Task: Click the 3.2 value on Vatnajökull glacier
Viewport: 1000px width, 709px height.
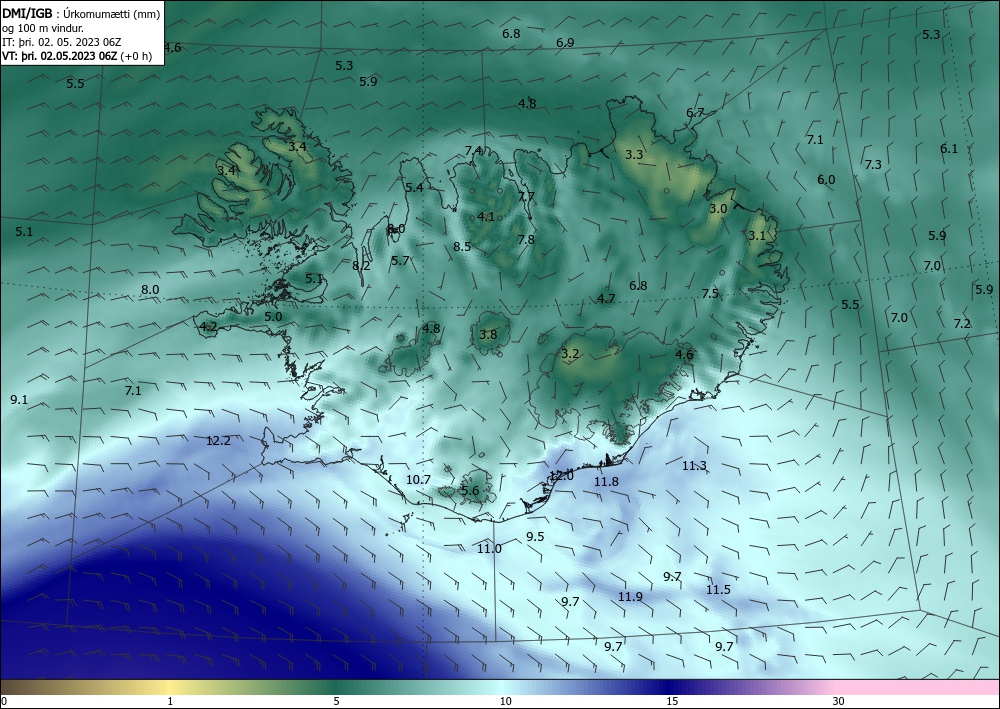Action: click(570, 354)
